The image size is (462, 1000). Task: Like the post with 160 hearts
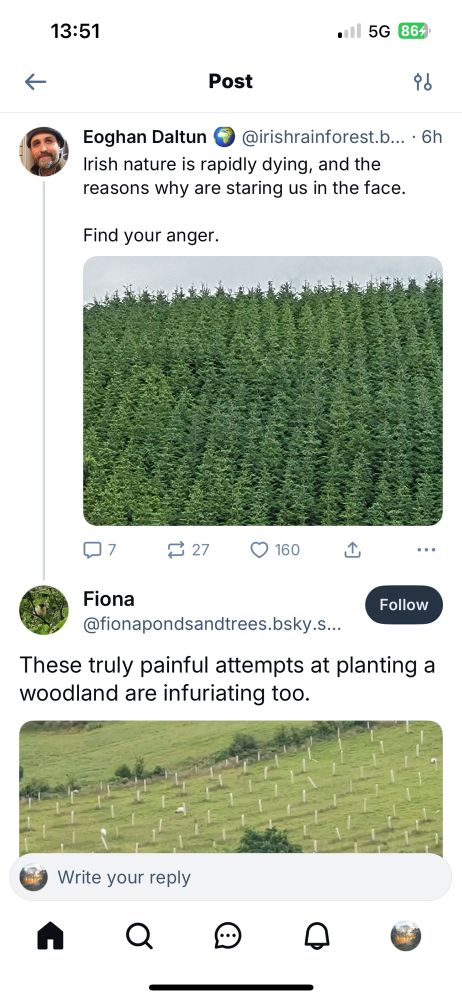pyautogui.click(x=275, y=550)
